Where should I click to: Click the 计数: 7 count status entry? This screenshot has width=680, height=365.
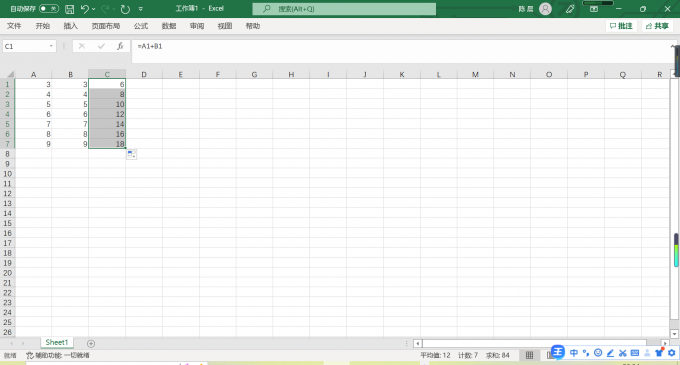[x=468, y=355]
